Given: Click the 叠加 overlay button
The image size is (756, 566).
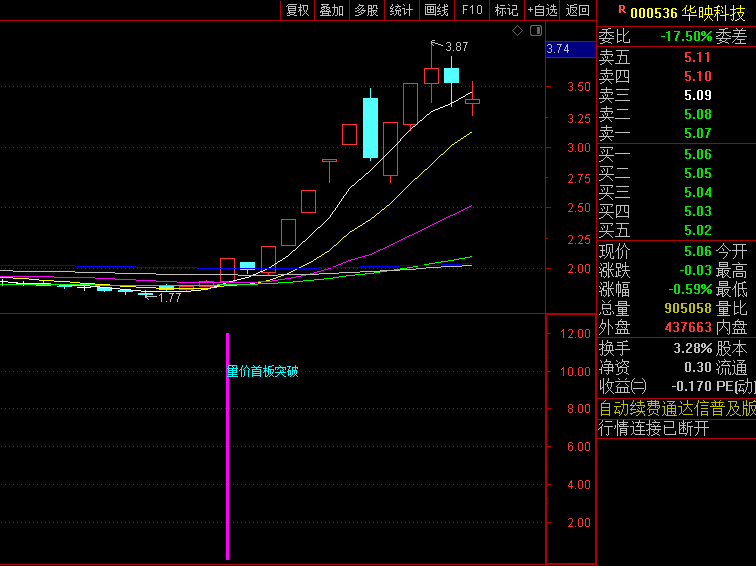Looking at the screenshot, I should tap(332, 10).
